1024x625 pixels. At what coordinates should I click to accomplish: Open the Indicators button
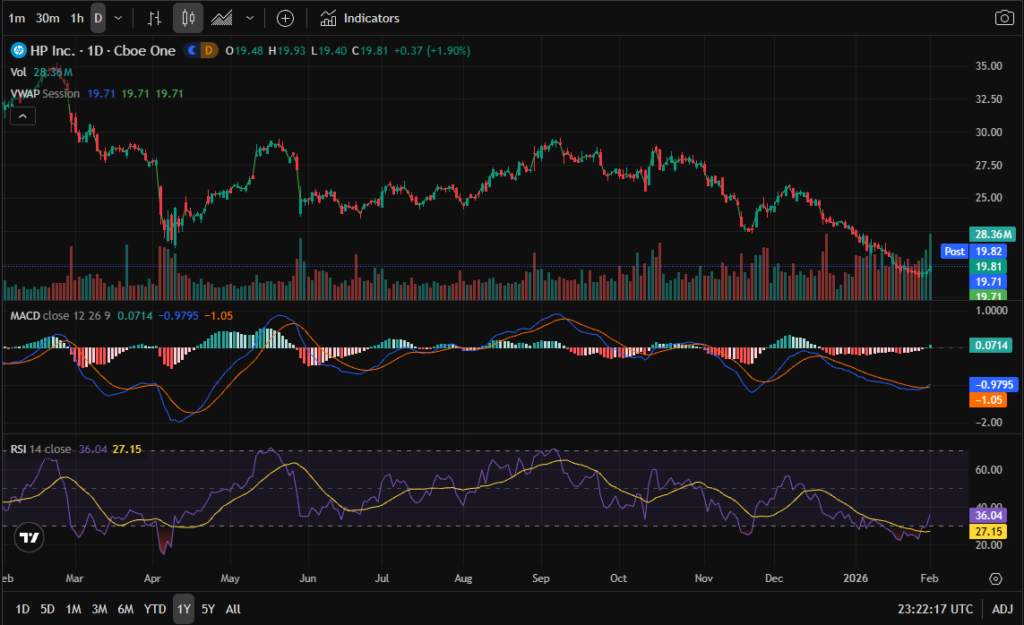359,18
